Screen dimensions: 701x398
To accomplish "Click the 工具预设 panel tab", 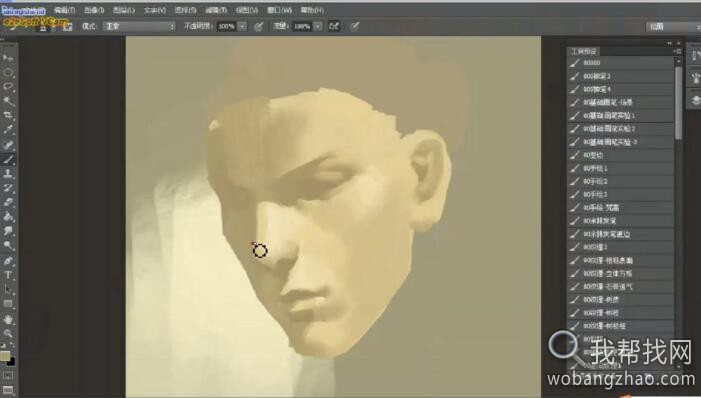I will click(x=584, y=51).
